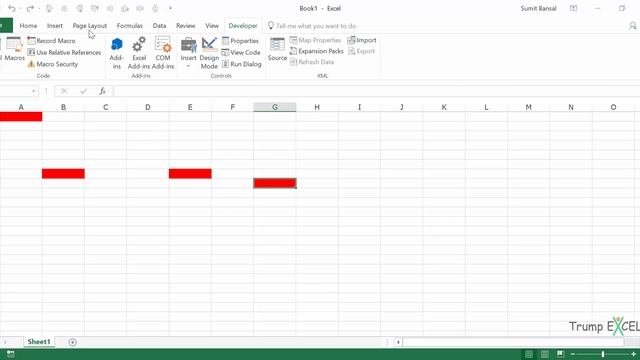
Task: Click the Undo arrow in the title bar
Action: (x=11, y=9)
